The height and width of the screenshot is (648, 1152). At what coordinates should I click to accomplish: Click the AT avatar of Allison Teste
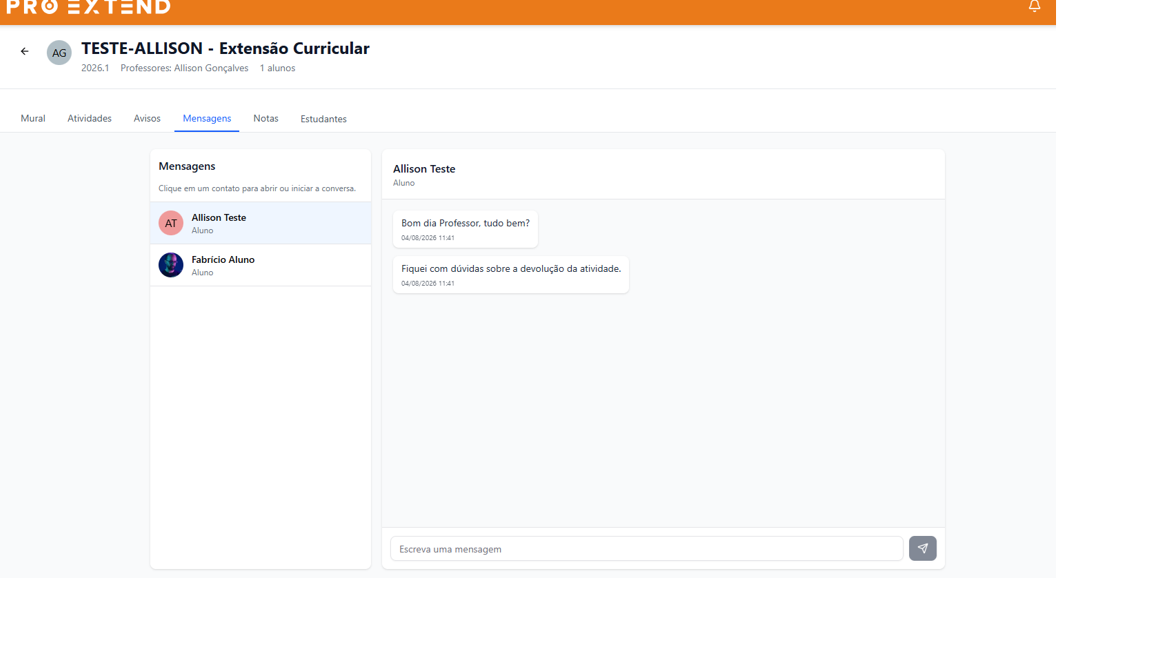tap(170, 223)
